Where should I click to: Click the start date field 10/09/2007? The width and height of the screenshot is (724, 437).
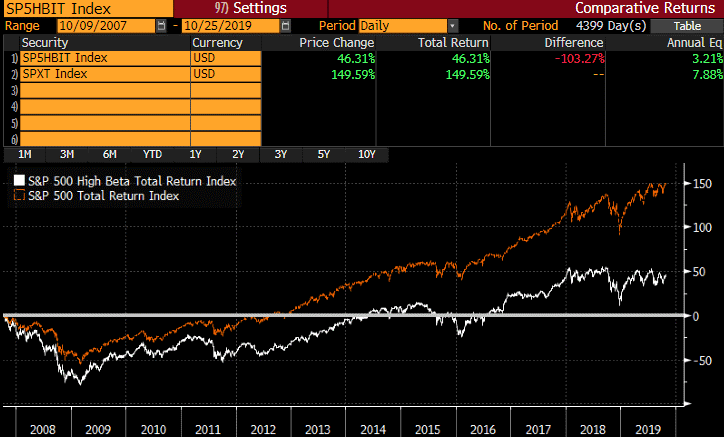[106, 26]
